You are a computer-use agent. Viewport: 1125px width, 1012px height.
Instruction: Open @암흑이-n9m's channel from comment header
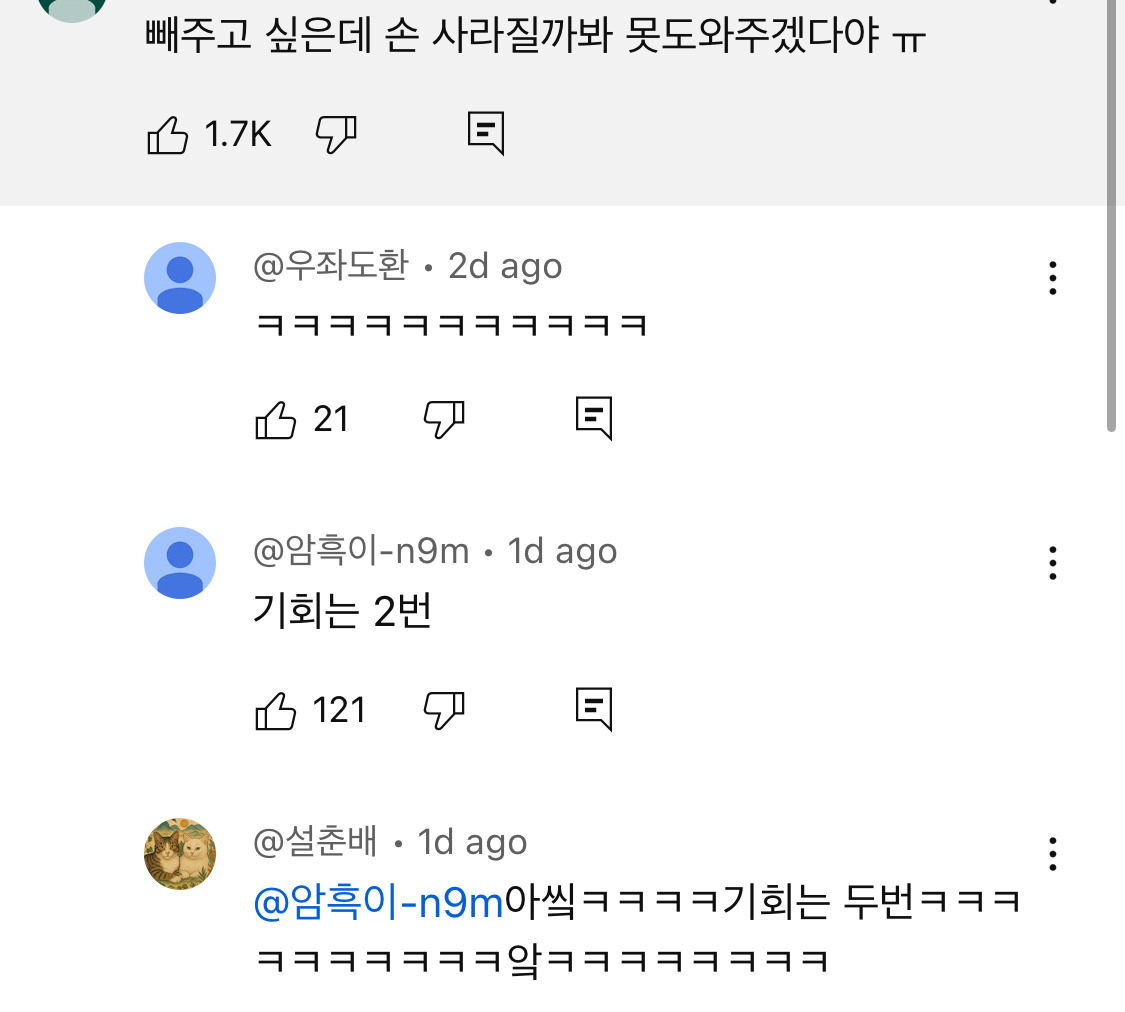point(361,551)
